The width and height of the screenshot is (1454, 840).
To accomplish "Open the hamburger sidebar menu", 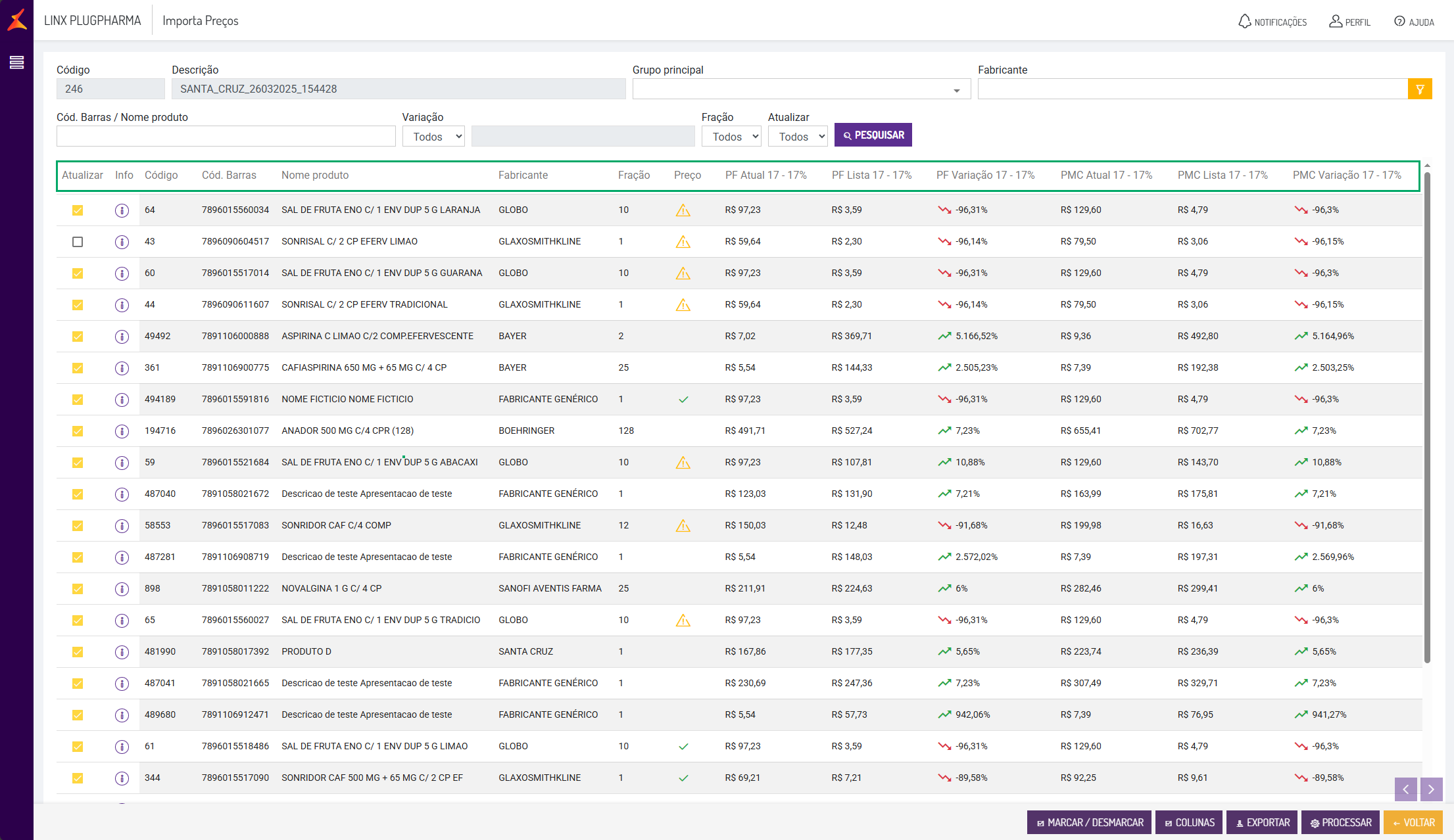I will pos(16,62).
